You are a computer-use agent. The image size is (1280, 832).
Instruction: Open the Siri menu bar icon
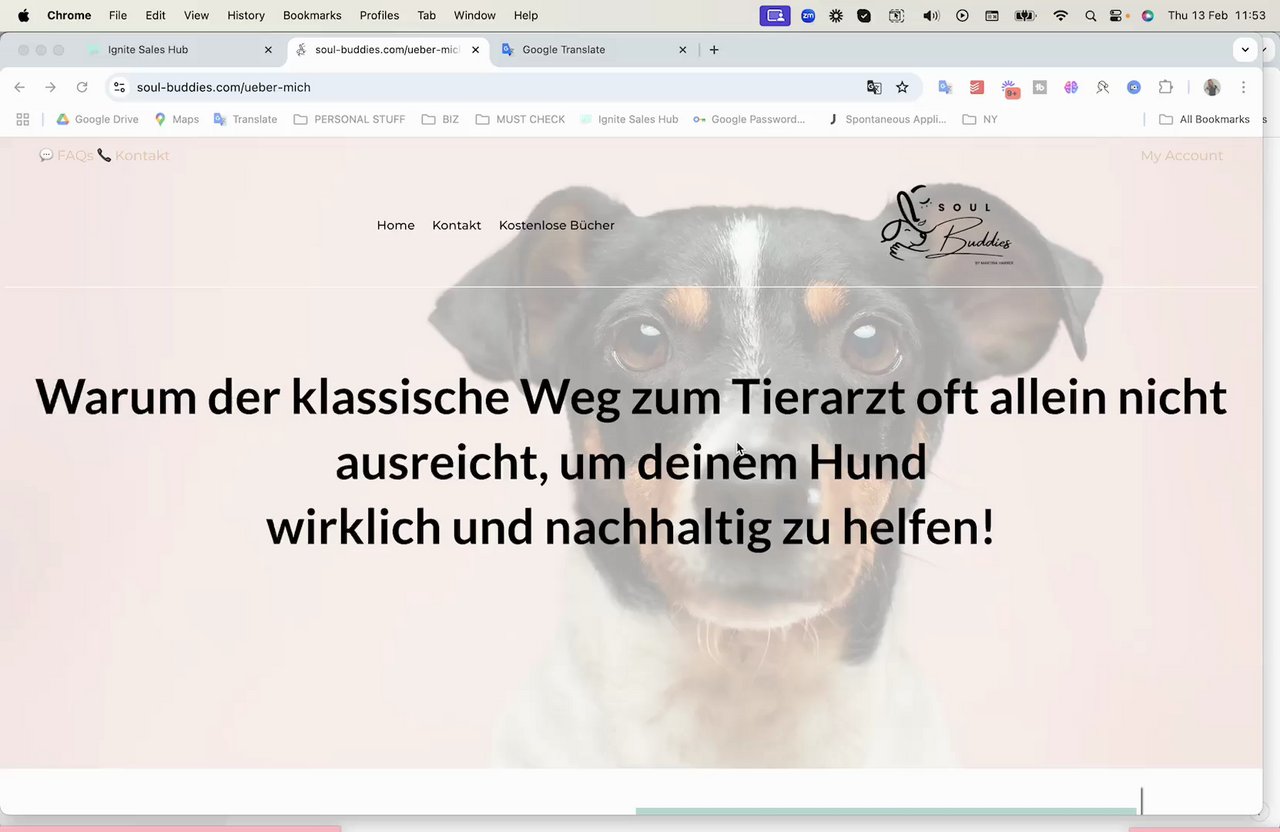[x=1147, y=15]
